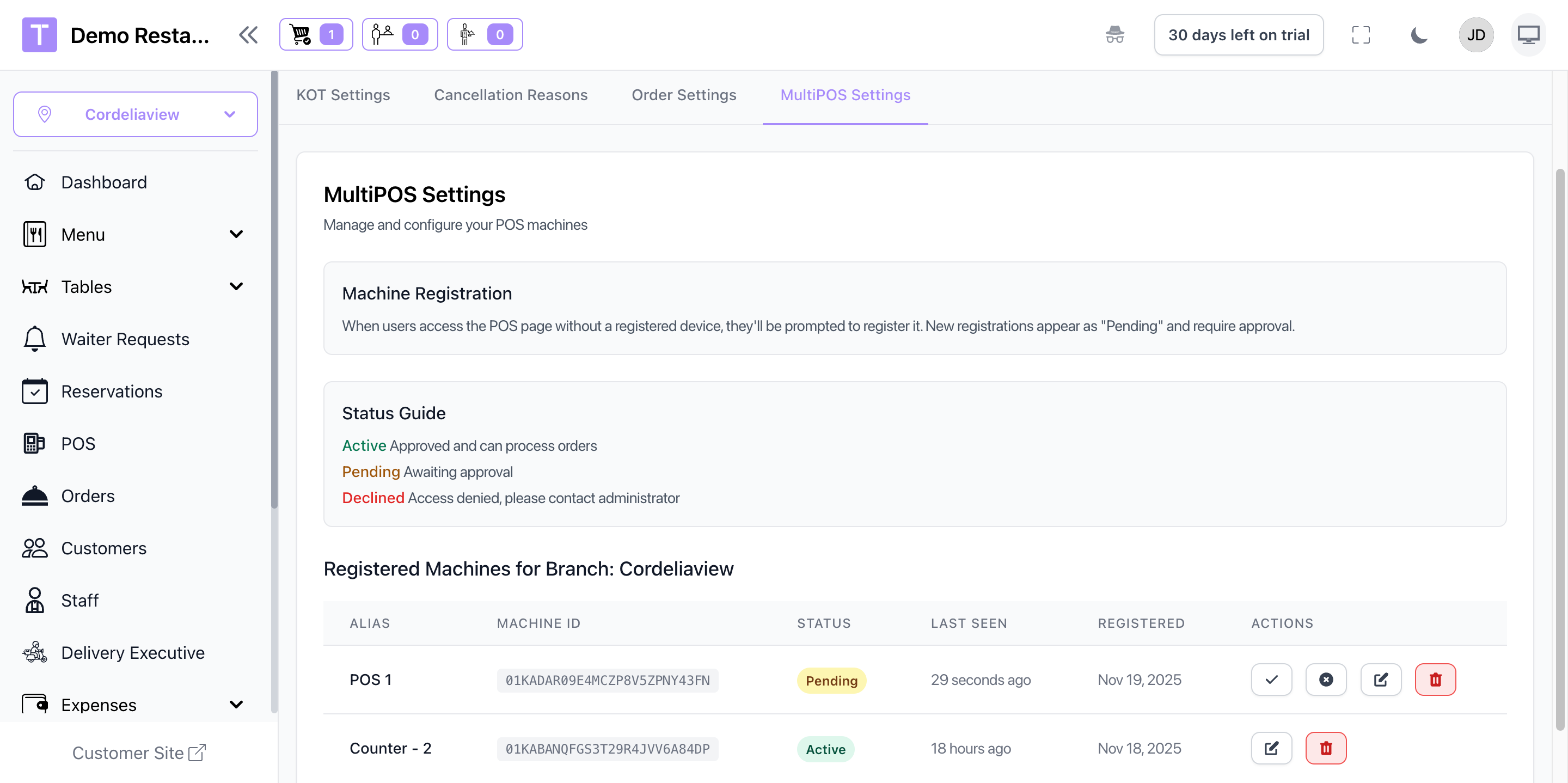Collapse the sidebar with double chevron
1568x783 pixels.
click(248, 35)
